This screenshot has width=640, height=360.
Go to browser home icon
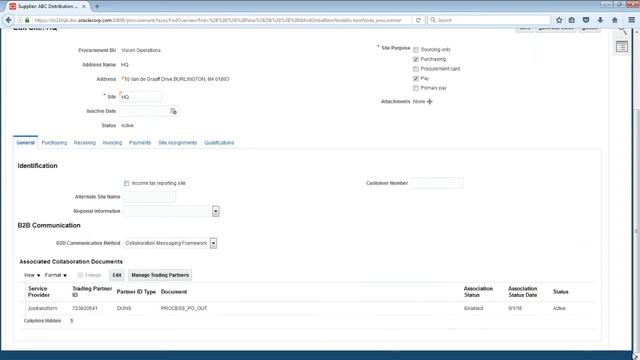pyautogui.click(x=615, y=20)
